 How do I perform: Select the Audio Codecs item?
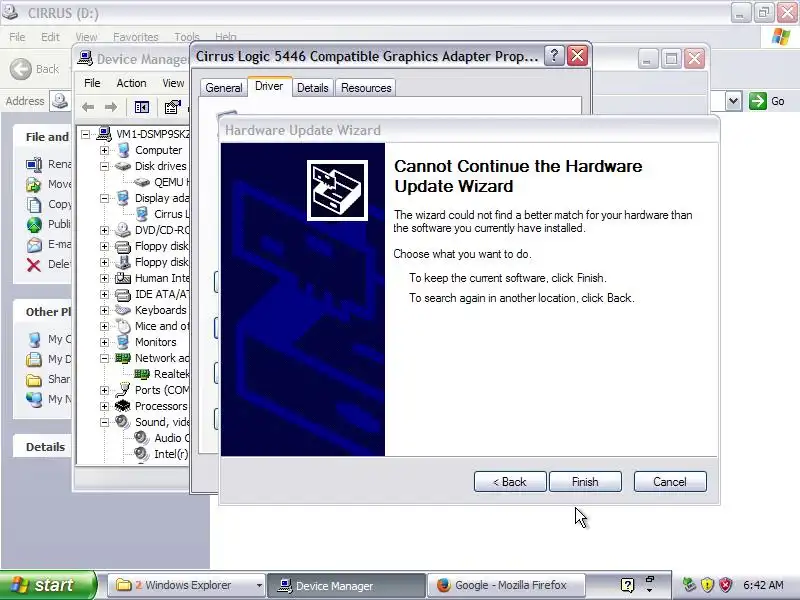tap(171, 438)
